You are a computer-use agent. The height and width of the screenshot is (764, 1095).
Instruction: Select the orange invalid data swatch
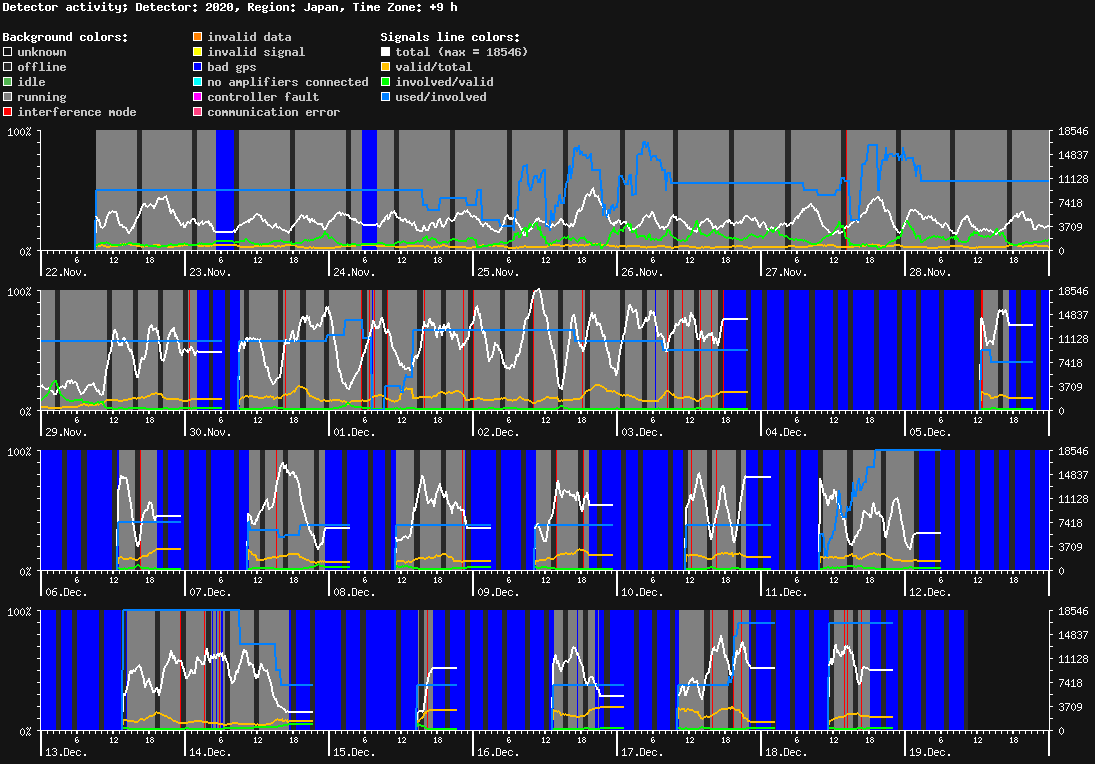tap(197, 37)
